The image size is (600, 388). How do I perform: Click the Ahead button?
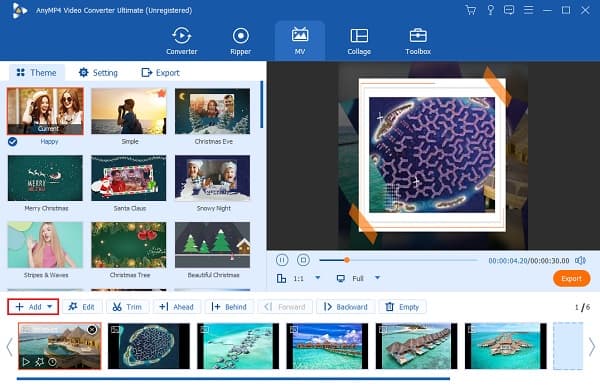[177, 307]
